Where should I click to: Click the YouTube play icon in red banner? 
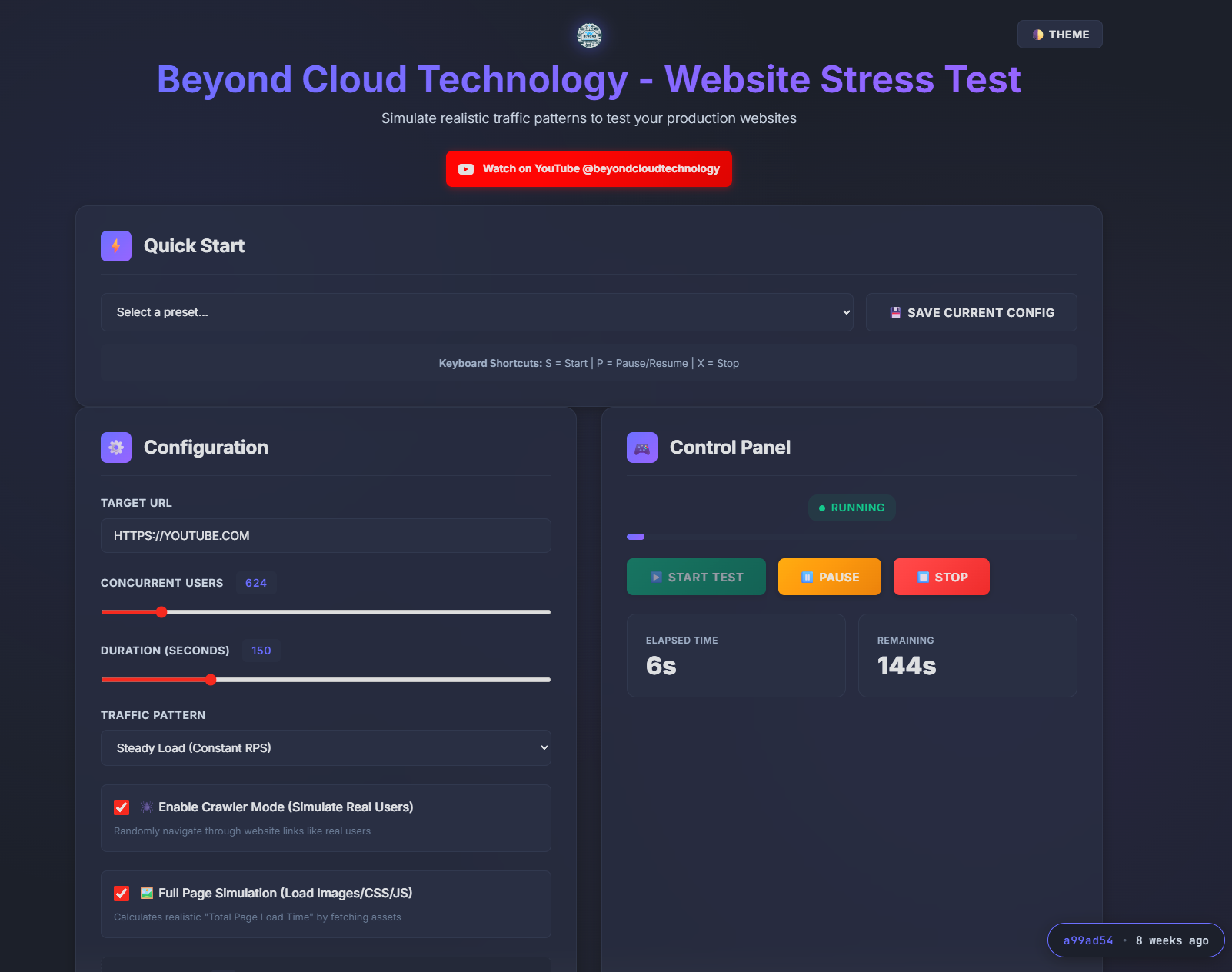point(466,169)
